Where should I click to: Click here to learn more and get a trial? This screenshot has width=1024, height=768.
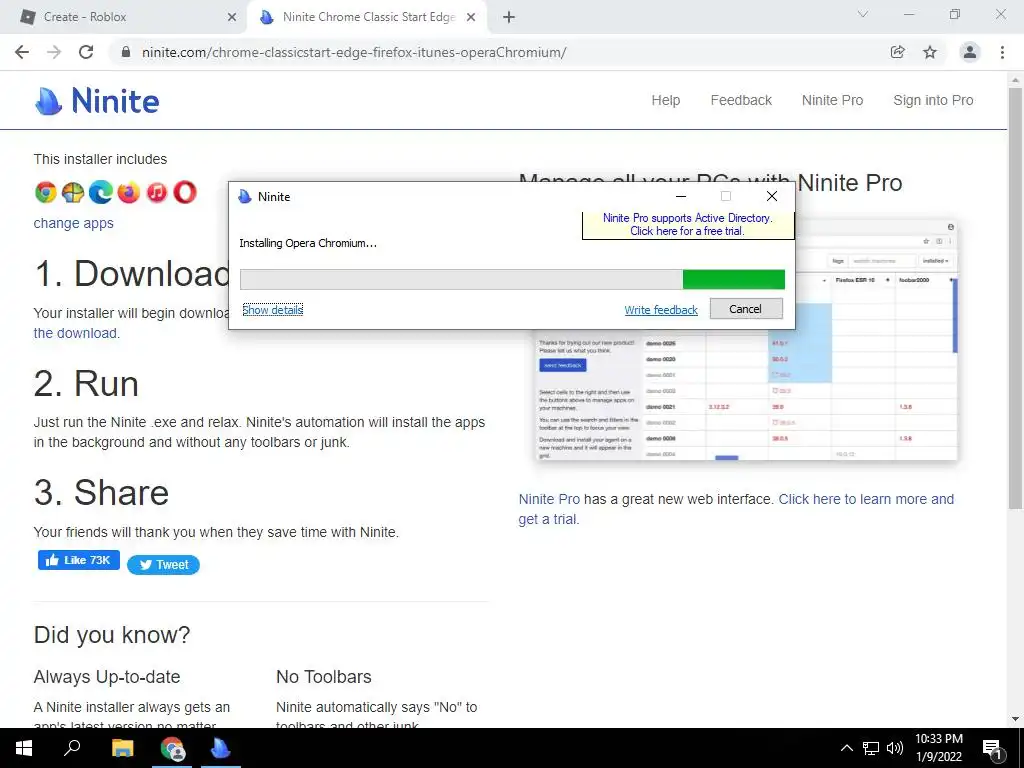pyautogui.click(x=736, y=509)
